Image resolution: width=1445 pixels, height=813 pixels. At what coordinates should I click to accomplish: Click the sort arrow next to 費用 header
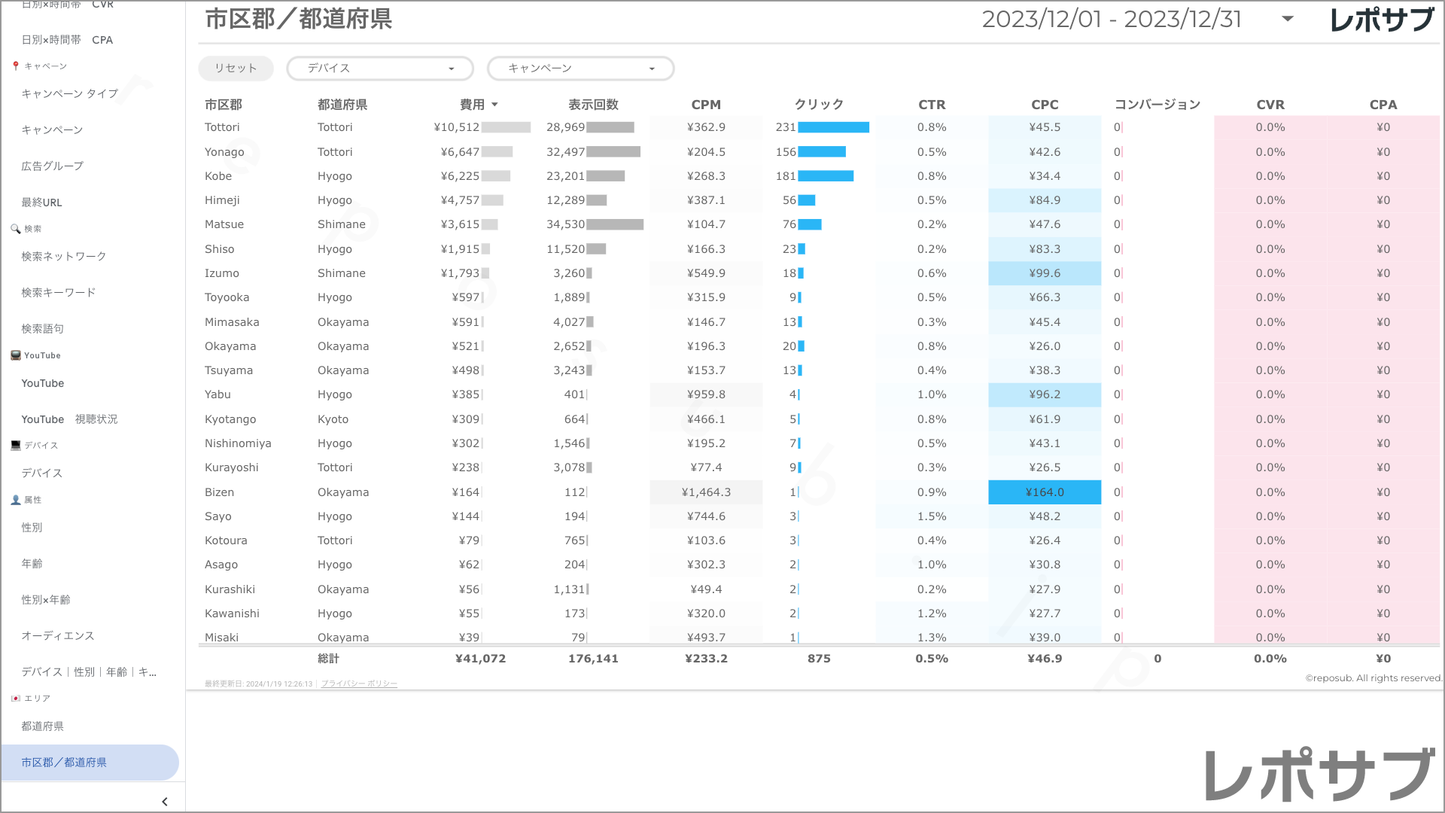coord(495,105)
